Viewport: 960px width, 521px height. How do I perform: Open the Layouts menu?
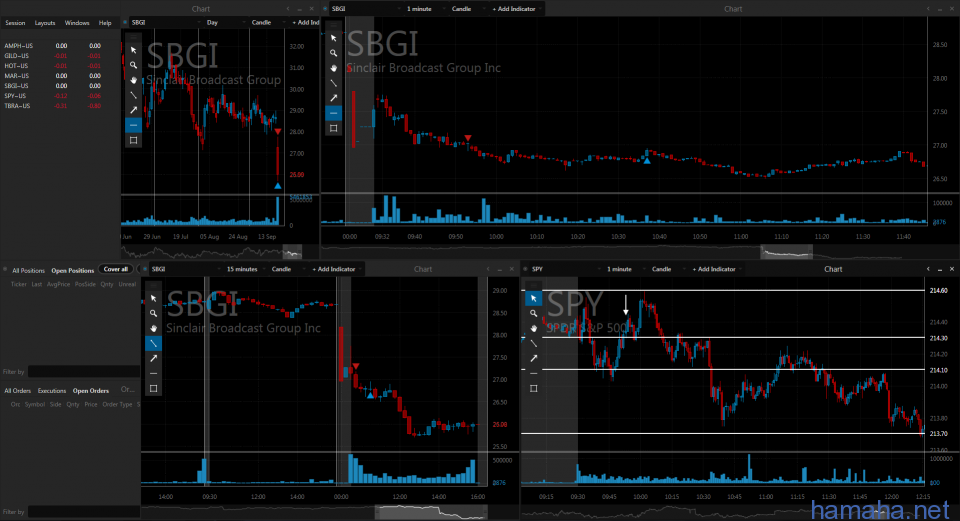coord(45,23)
